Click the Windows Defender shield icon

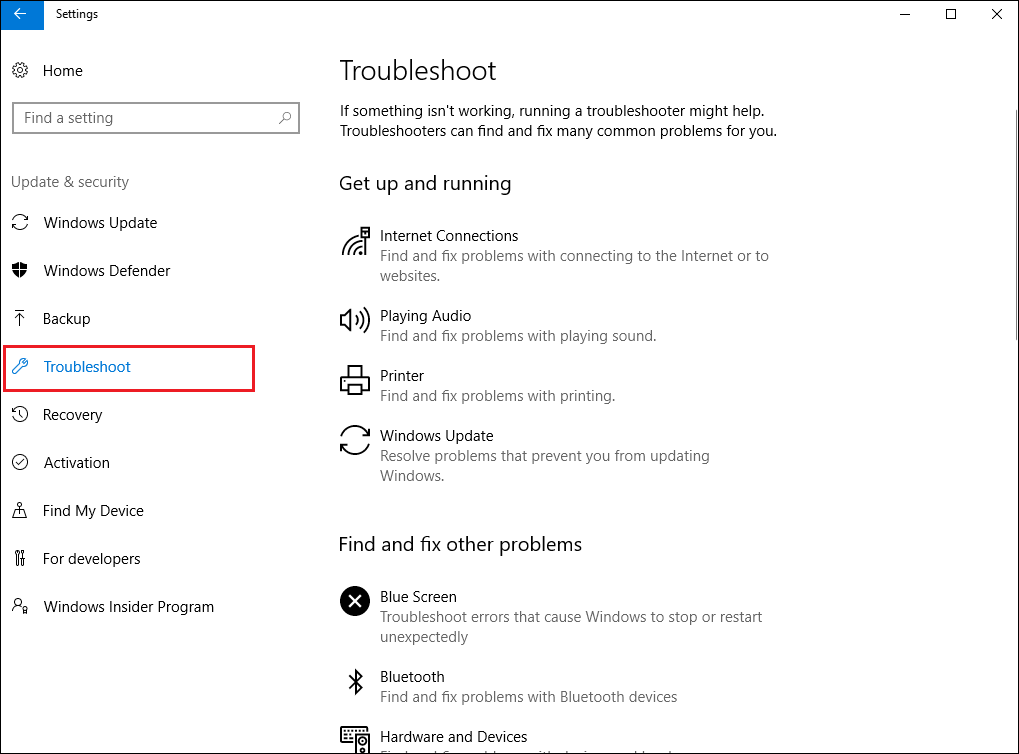click(20, 270)
